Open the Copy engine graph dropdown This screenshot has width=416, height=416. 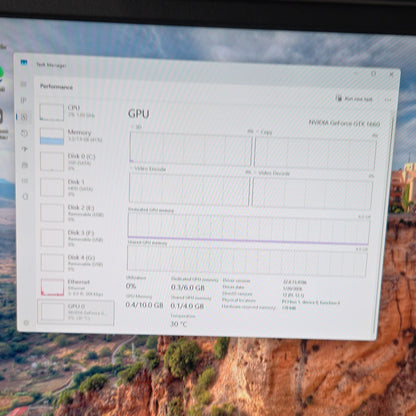[264, 132]
